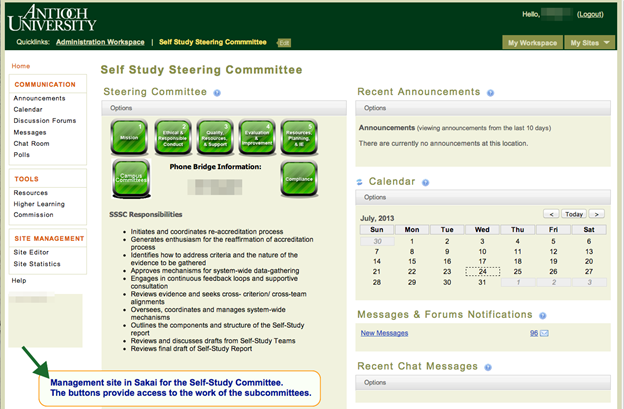This screenshot has height=409, width=624.
Task: Select July 15 in calendar
Action: pos(412,261)
